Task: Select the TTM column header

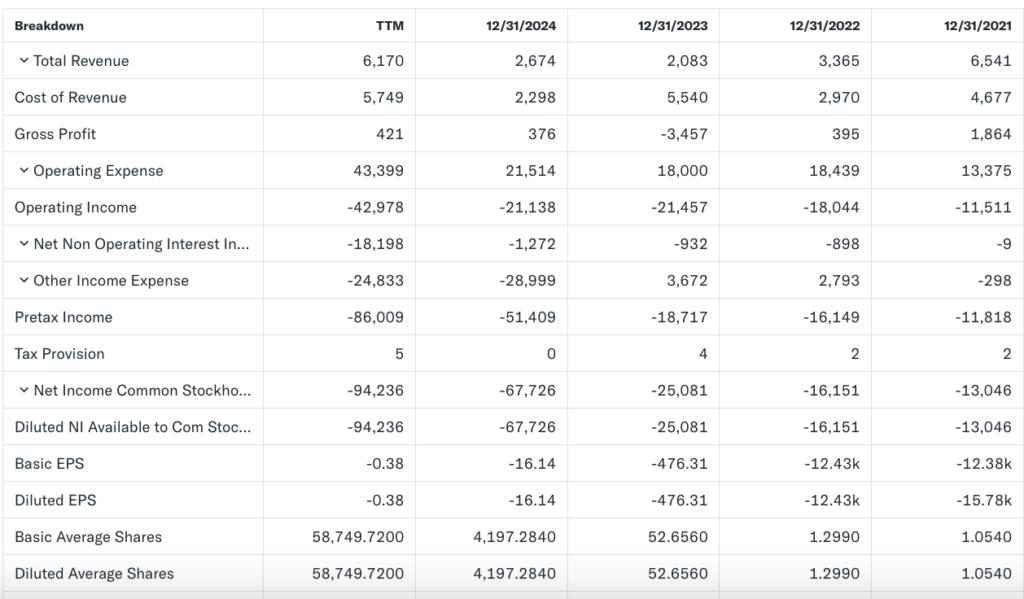Action: (x=389, y=26)
